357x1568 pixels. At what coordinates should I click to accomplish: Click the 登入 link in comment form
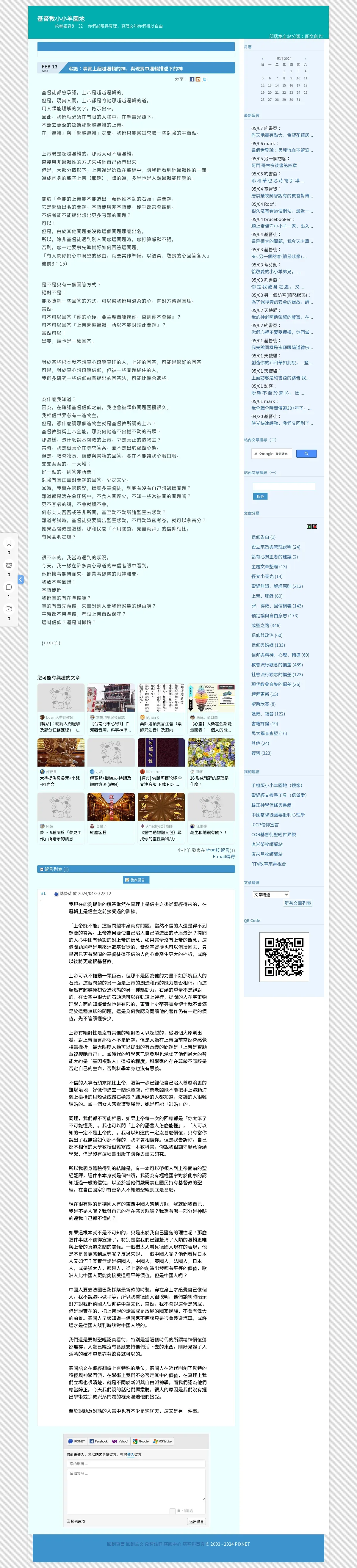coord(130,1454)
